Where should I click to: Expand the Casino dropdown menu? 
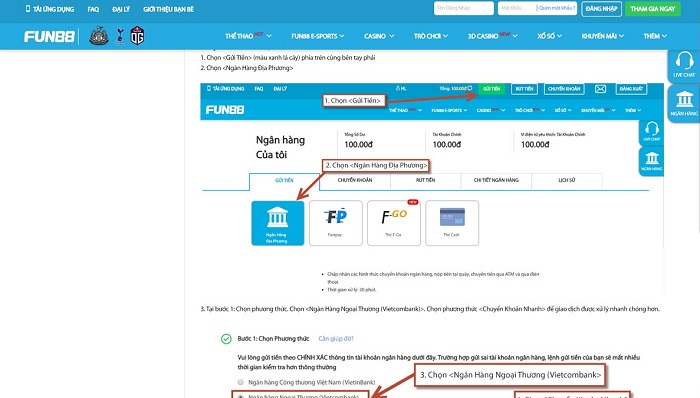coord(379,36)
